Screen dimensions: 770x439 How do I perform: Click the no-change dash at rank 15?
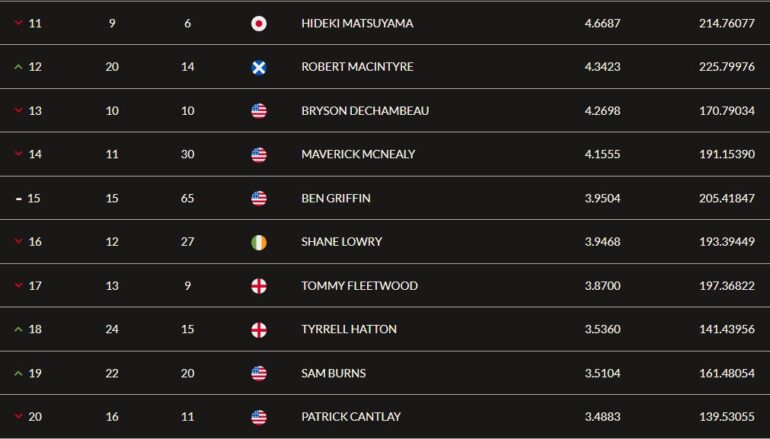coord(19,199)
